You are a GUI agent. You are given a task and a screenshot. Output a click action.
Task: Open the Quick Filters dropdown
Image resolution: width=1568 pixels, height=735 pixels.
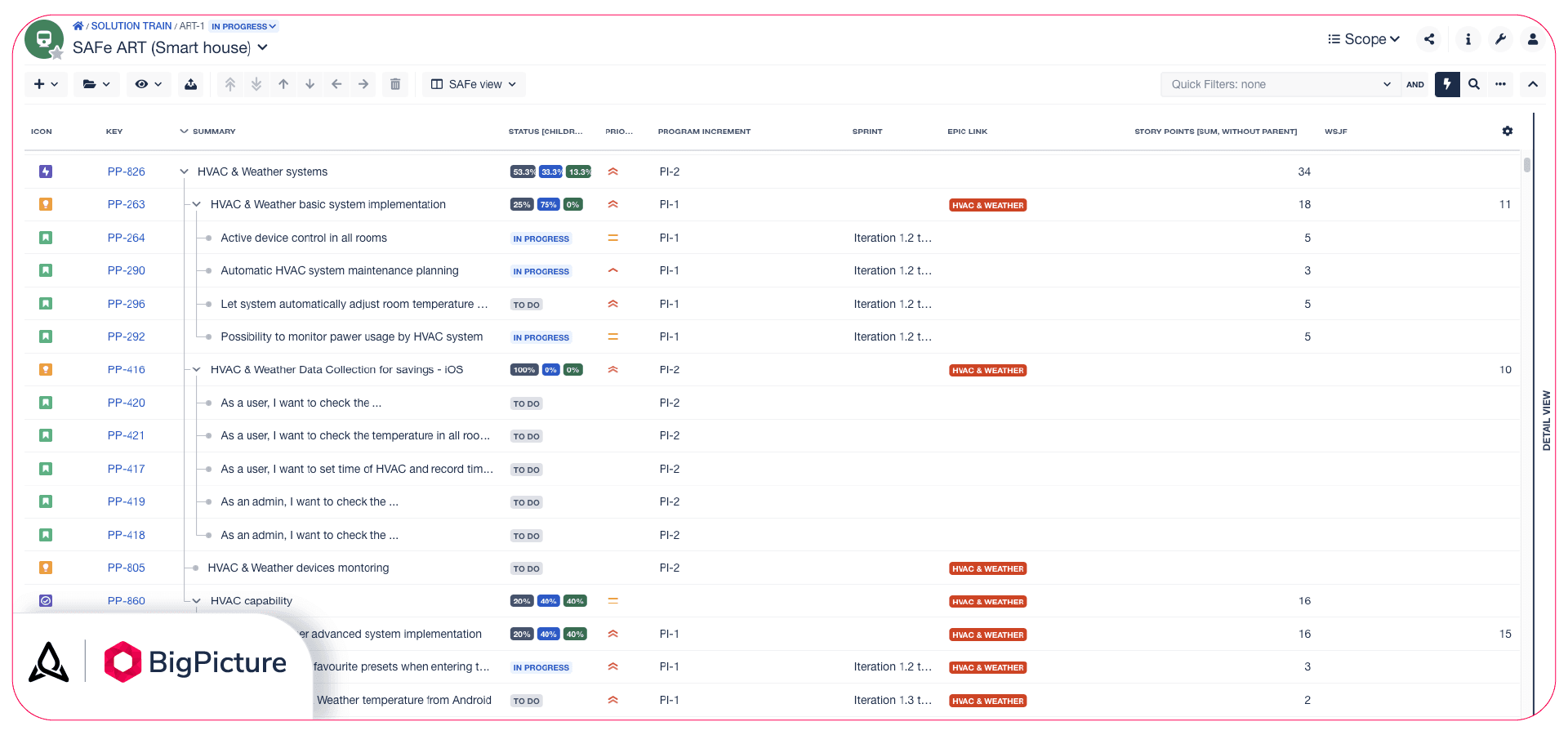click(x=1281, y=84)
